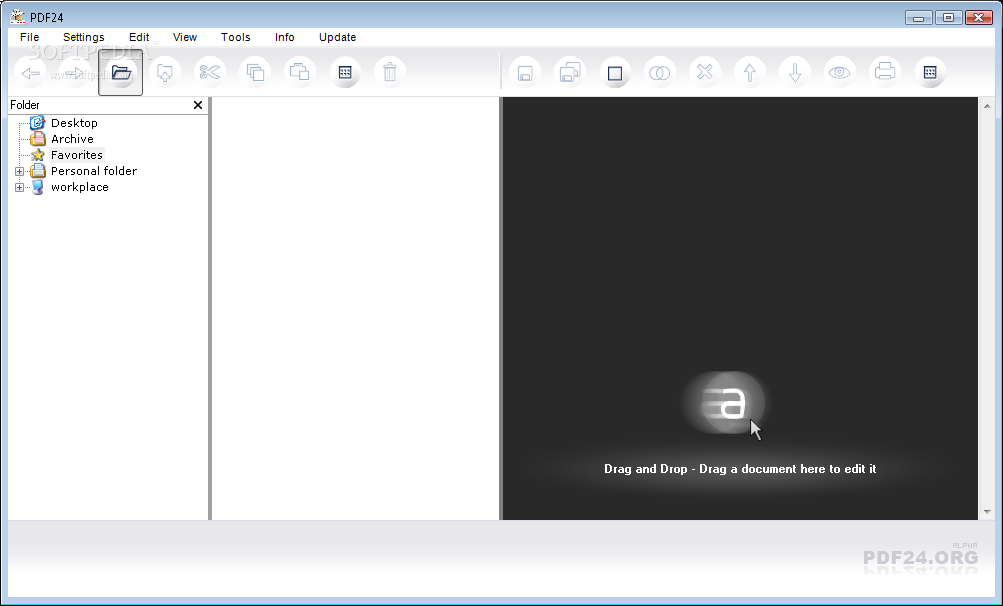Select workplace in the folder tree
Viewport: 1003px width, 606px height.
[80, 187]
